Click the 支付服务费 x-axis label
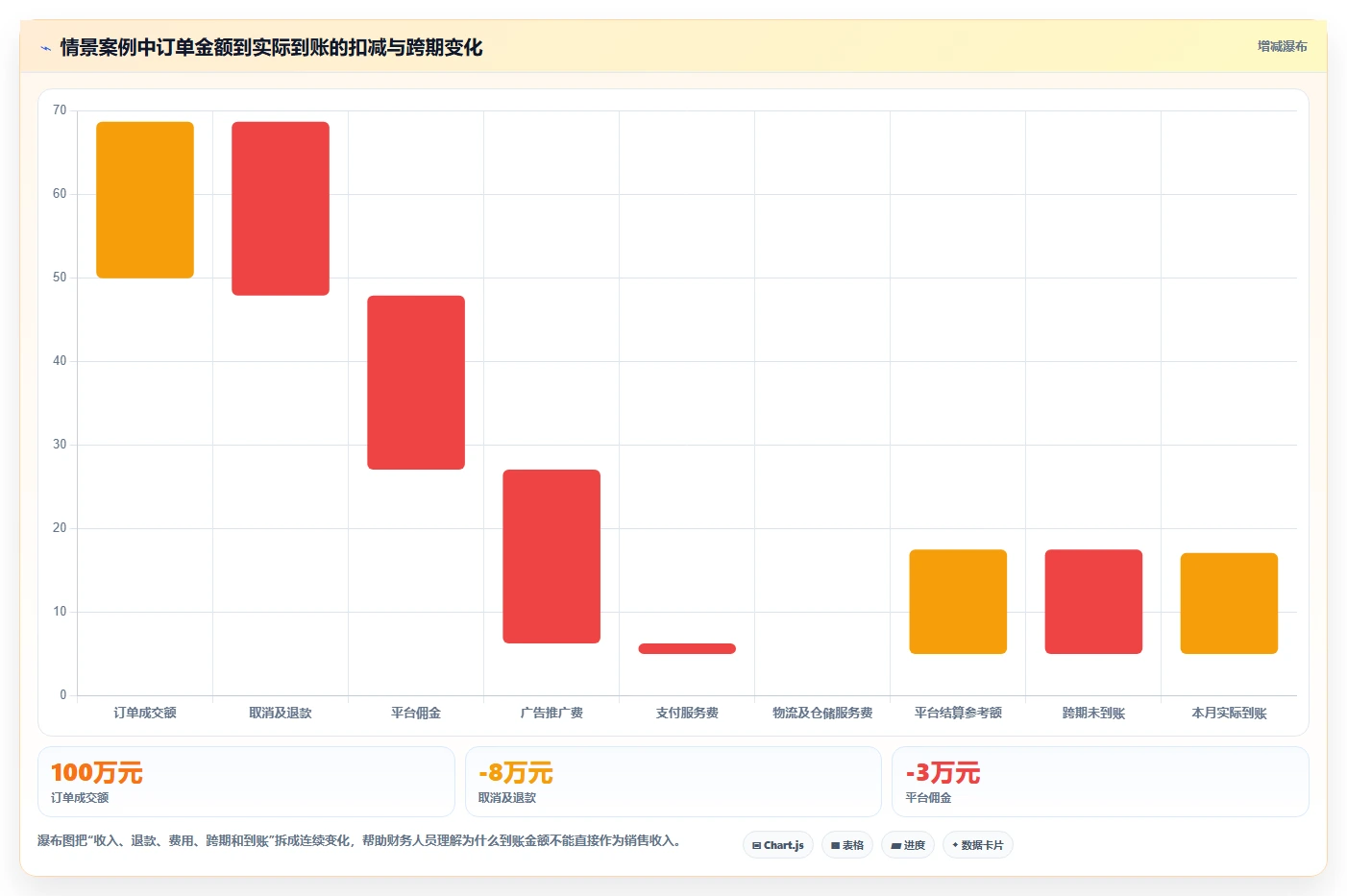The width and height of the screenshot is (1347, 896). [687, 713]
